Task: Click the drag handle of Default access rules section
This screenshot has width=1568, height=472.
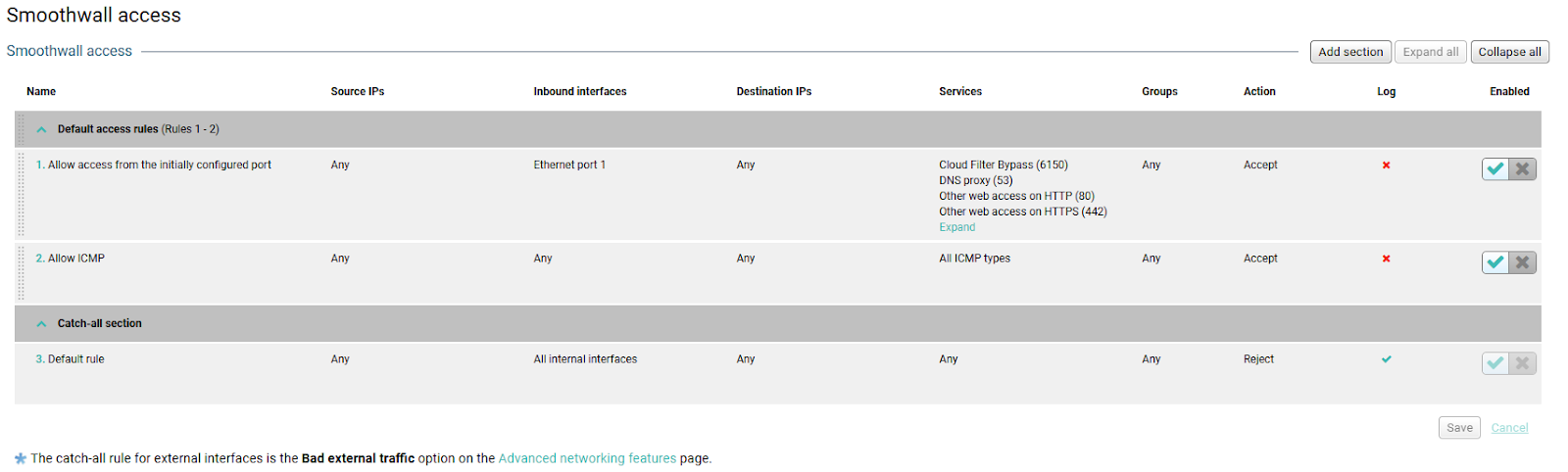Action: tap(22, 129)
